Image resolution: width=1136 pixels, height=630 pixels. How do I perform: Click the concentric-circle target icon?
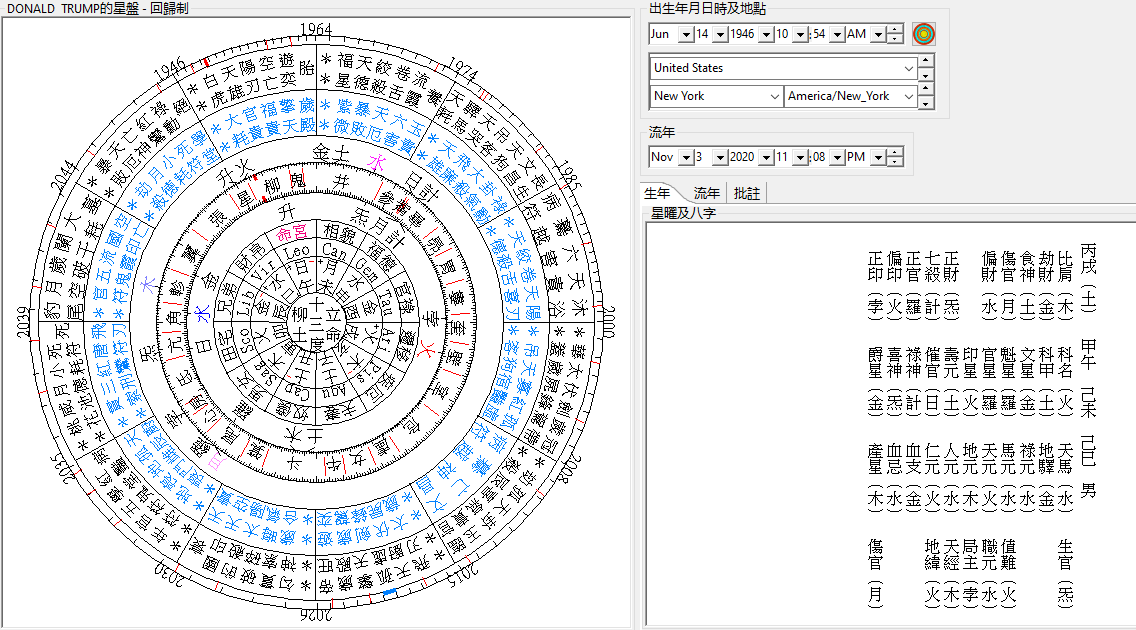click(923, 34)
